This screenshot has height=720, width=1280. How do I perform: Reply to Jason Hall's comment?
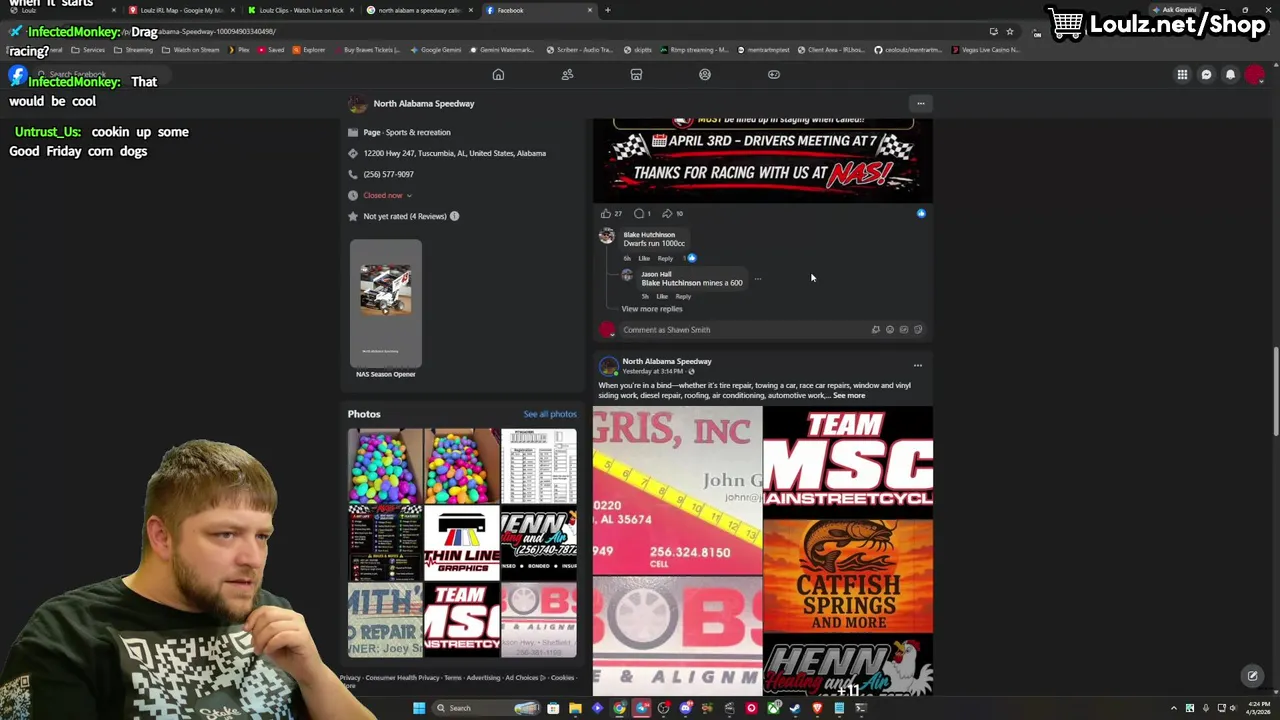point(683,296)
